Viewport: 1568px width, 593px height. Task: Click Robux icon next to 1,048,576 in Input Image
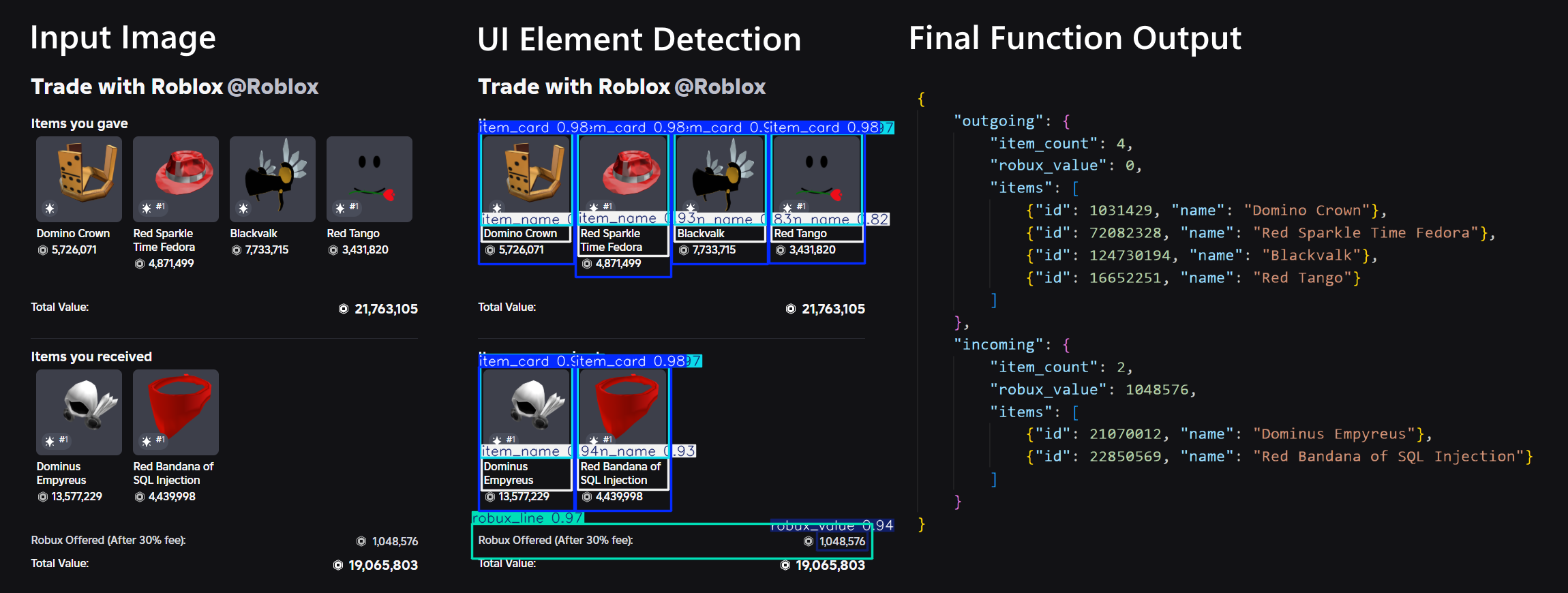pos(361,541)
